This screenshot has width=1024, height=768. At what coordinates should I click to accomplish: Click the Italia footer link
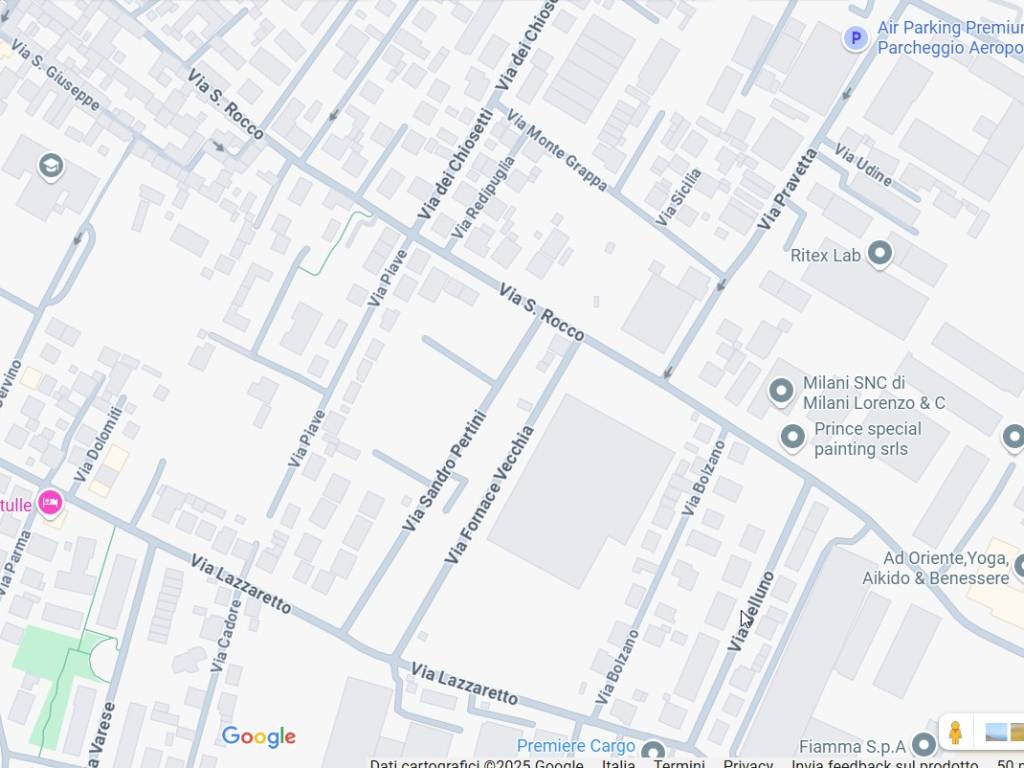(x=618, y=763)
